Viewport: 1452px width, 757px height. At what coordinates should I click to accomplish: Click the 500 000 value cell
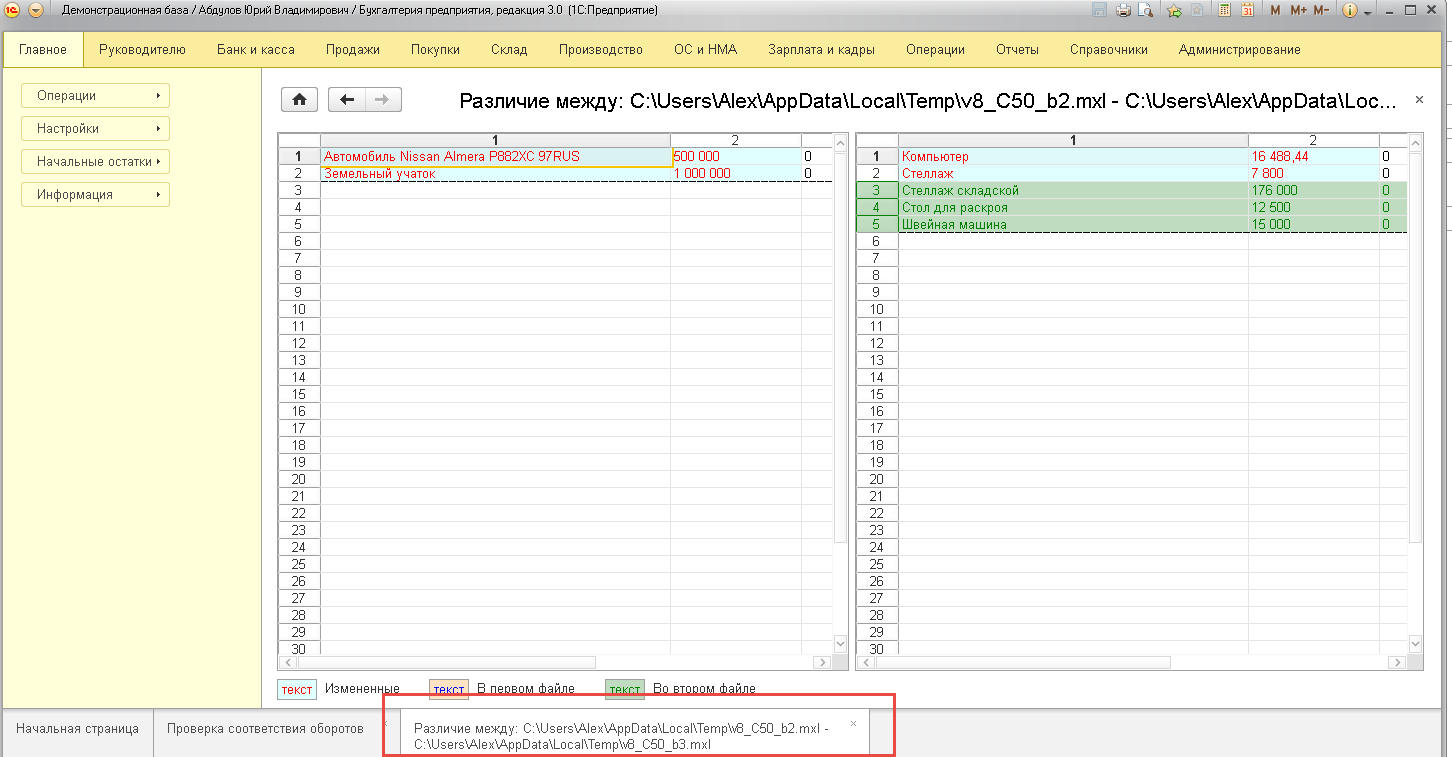[x=736, y=156]
